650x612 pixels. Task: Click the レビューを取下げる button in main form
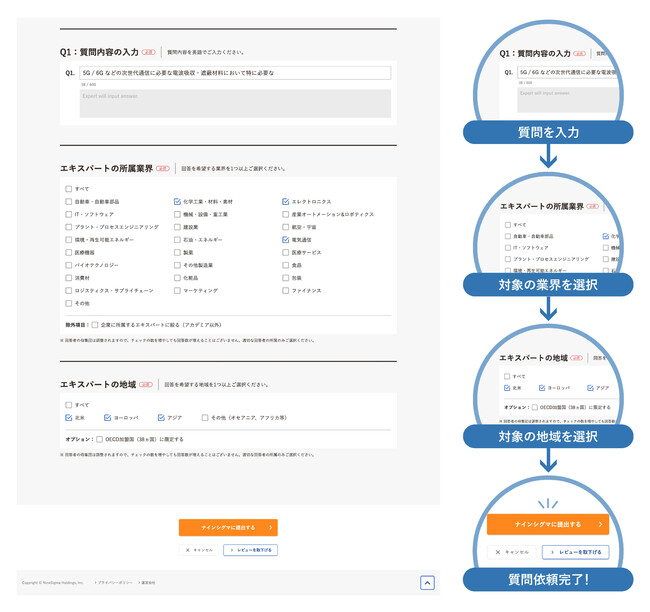tap(250, 550)
